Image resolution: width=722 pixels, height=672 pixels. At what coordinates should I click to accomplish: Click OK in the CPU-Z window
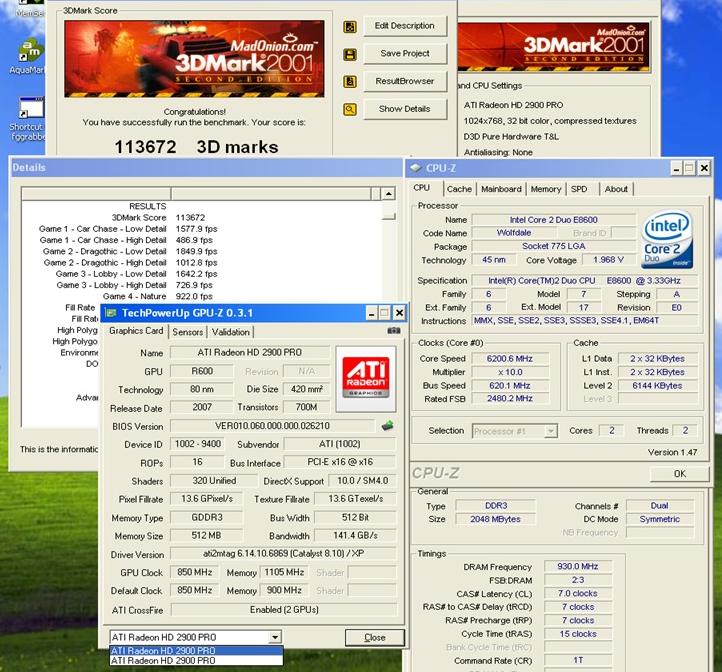680,473
